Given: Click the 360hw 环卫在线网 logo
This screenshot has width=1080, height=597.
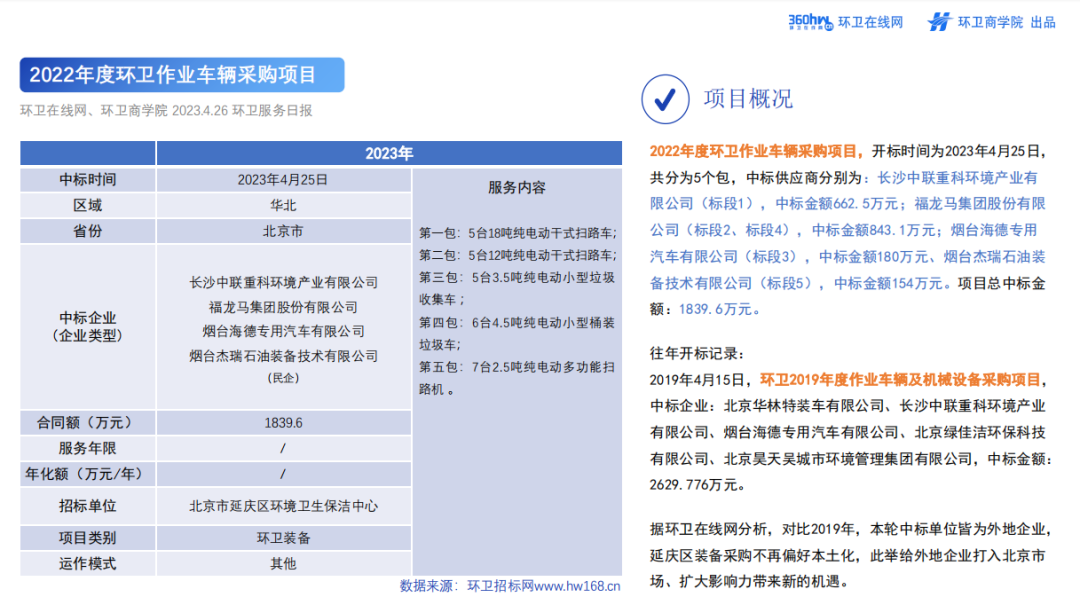Looking at the screenshot, I should (845, 22).
